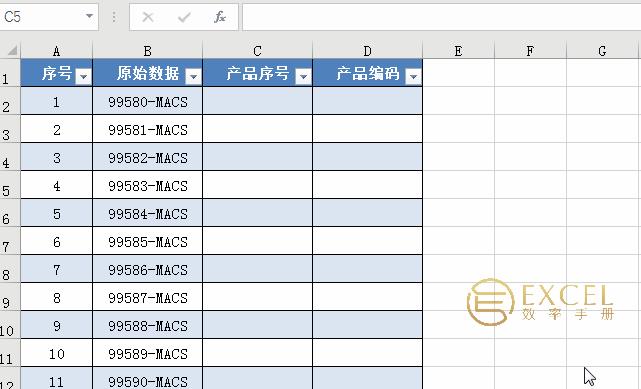Click empty 产品编码 cell beside 99589-MACS

click(x=368, y=353)
